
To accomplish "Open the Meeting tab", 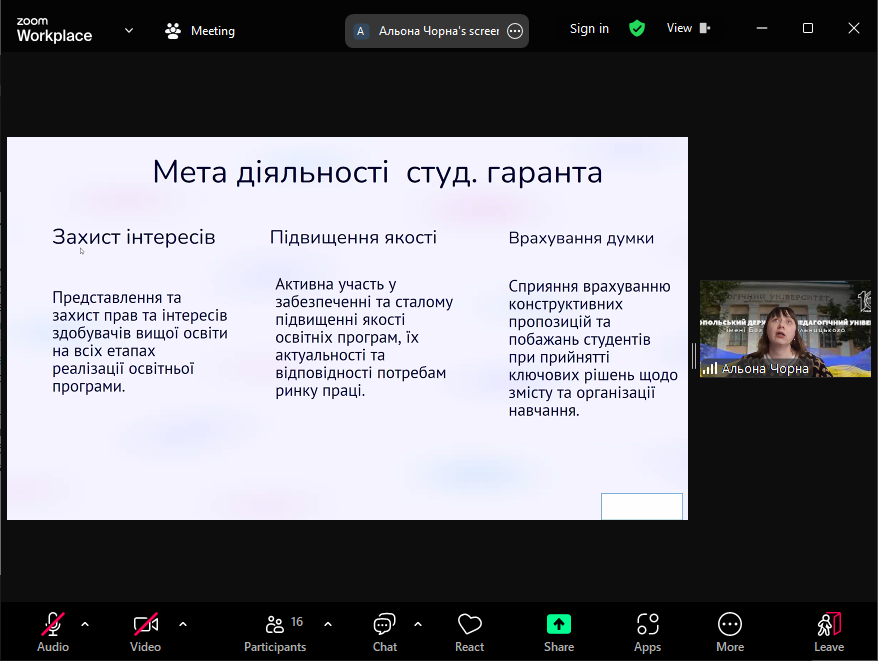I will click(201, 31).
